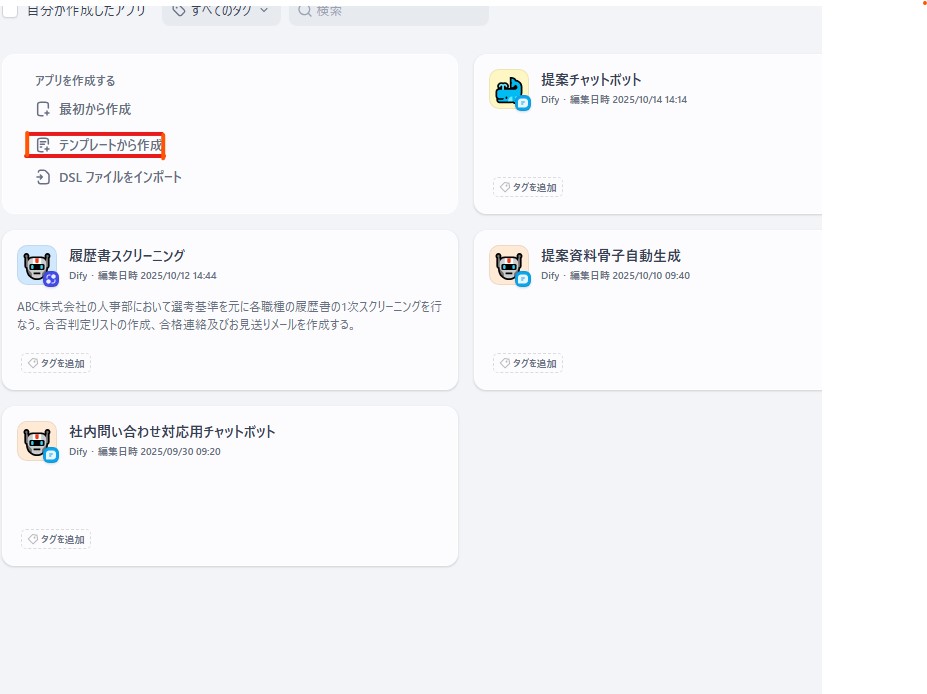Check the 自分が作成したアプリ checkbox
The image size is (927, 694).
pos(11,8)
